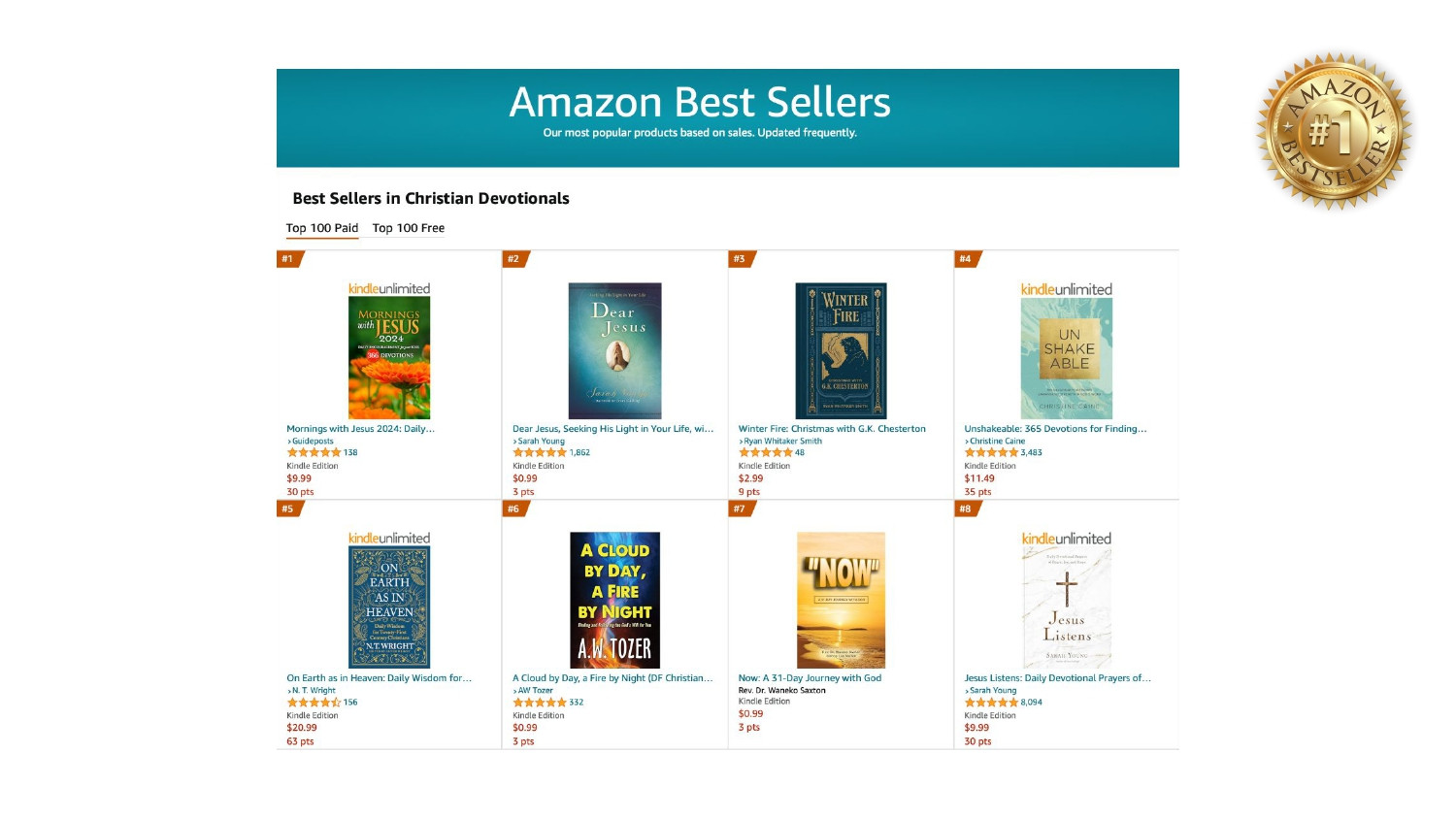Click the Kindle Unlimited logo above Unshakeable
This screenshot has width=1456, height=819.
[1066, 289]
